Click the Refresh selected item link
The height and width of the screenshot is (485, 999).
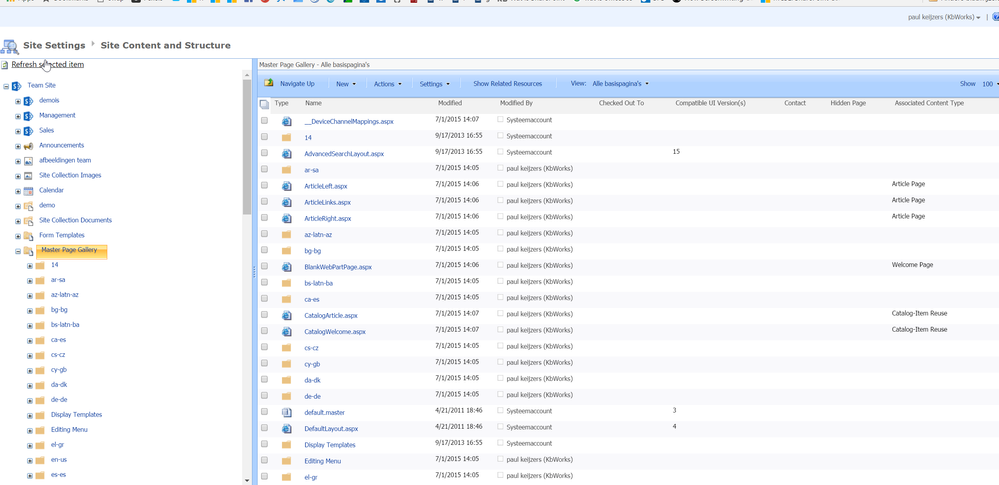pos(47,64)
